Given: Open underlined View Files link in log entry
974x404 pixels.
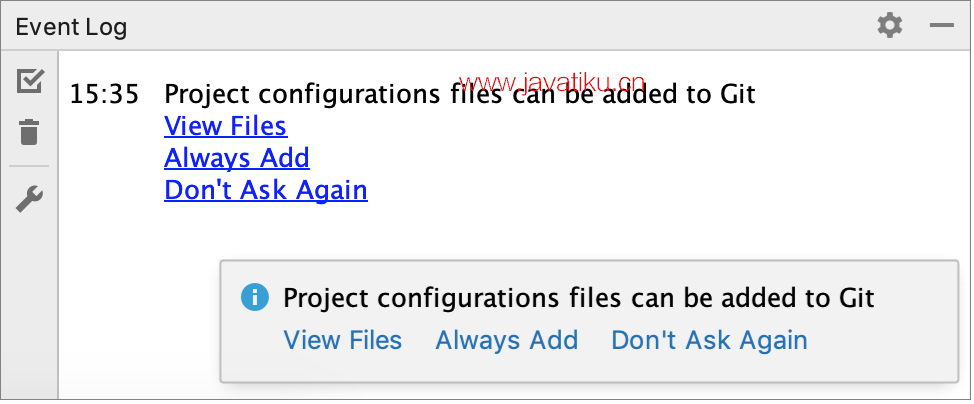Looking at the screenshot, I should (x=225, y=126).
